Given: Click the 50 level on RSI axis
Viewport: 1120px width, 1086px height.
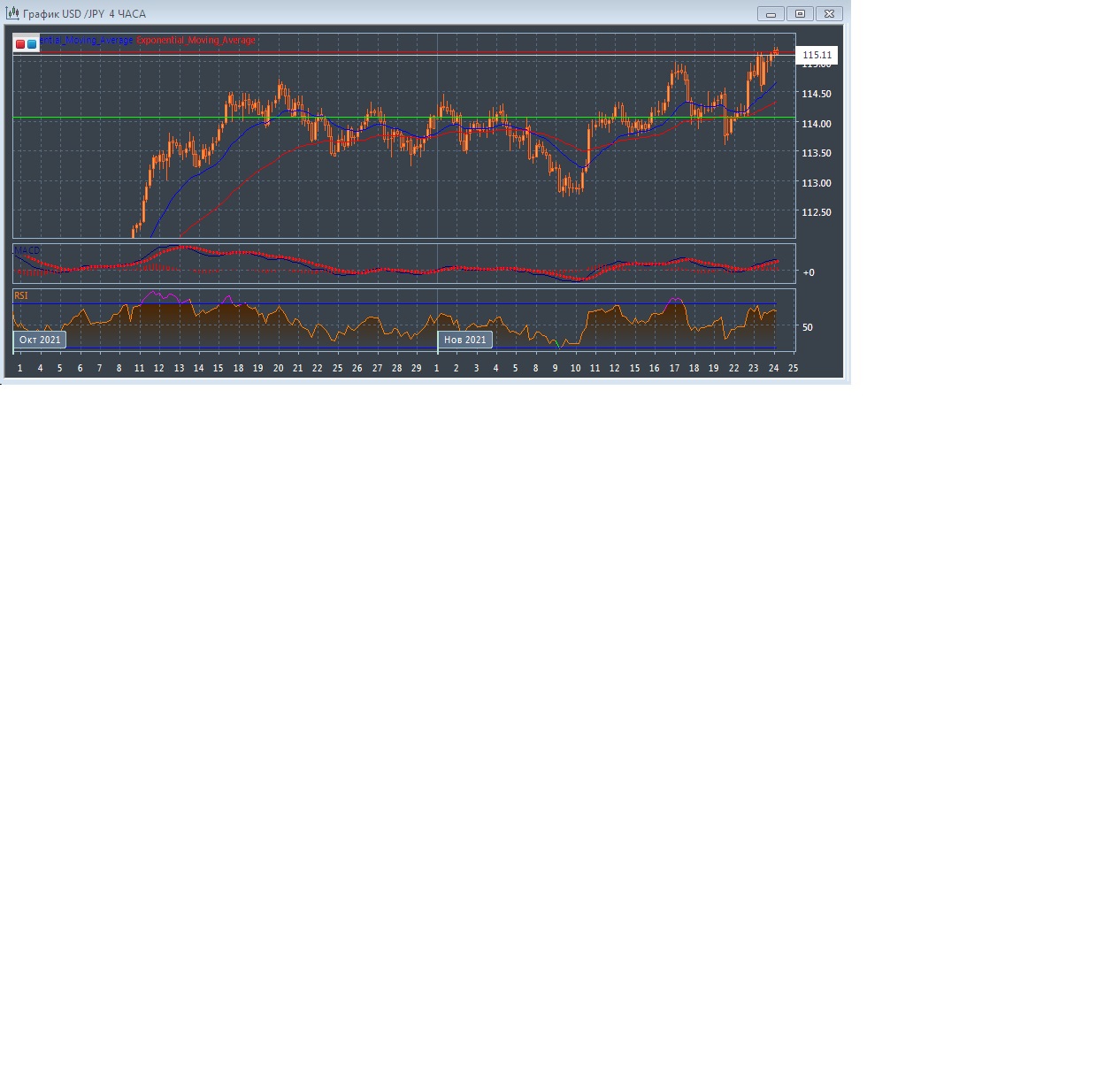Looking at the screenshot, I should click(807, 327).
